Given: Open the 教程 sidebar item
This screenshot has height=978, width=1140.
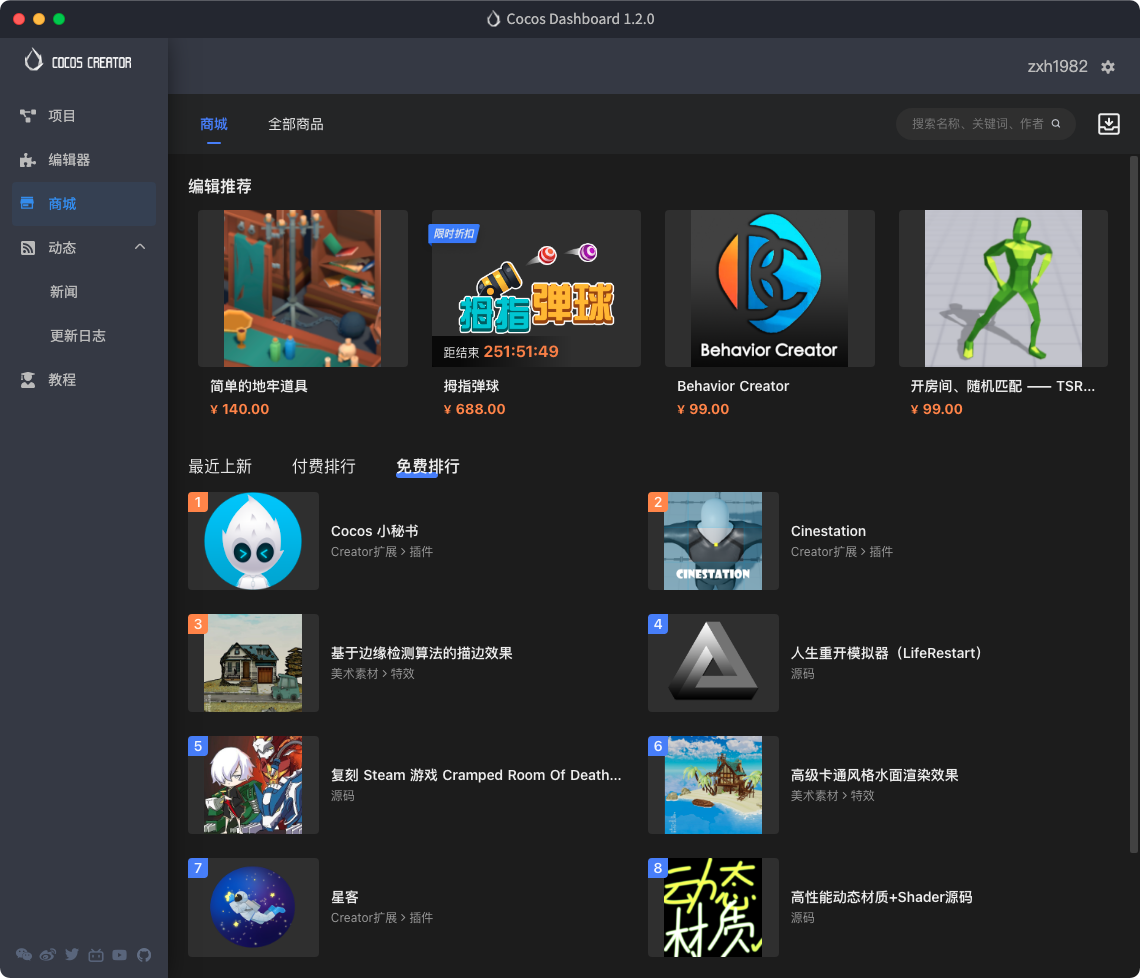Looking at the screenshot, I should [x=62, y=380].
